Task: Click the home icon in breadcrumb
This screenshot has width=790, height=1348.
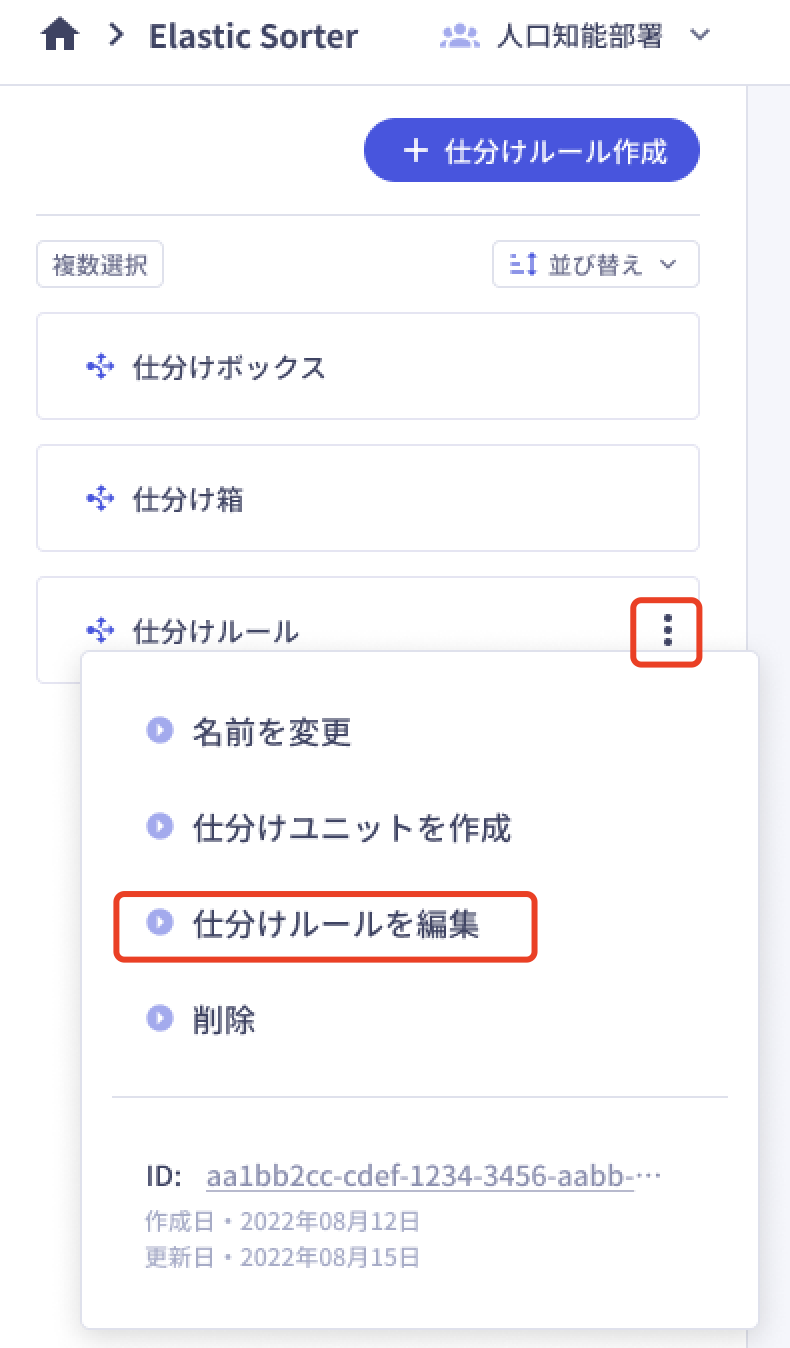Action: point(59,35)
